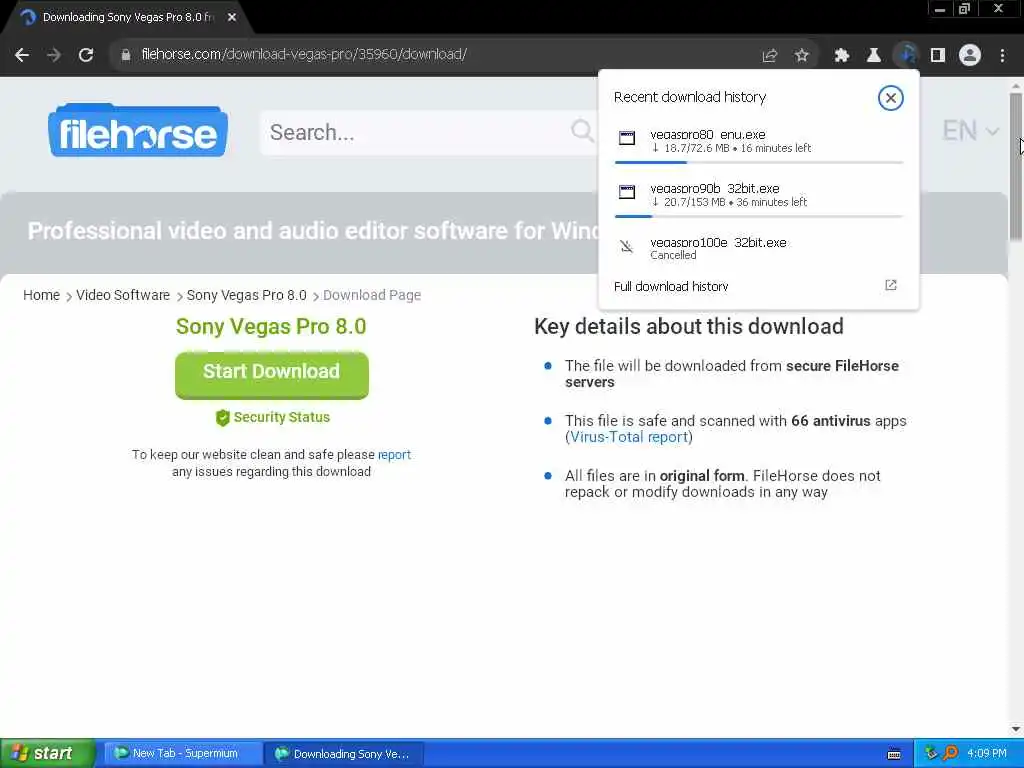
Task: Show the browser side panel
Action: [x=938, y=56]
